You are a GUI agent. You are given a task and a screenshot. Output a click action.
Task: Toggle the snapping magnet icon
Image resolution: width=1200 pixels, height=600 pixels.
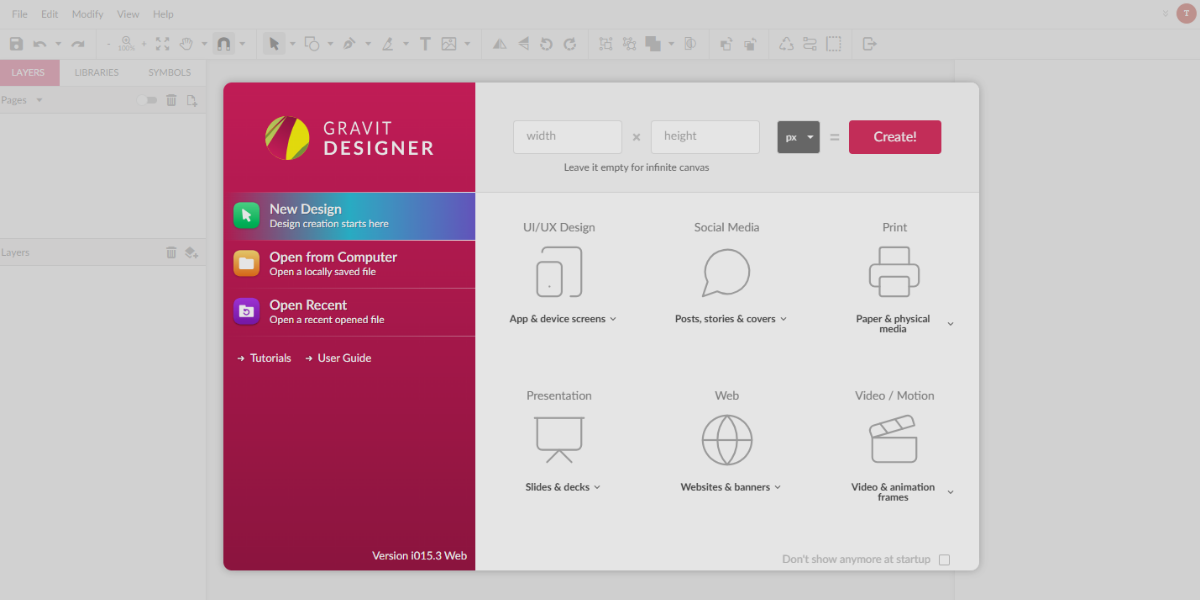click(x=224, y=44)
